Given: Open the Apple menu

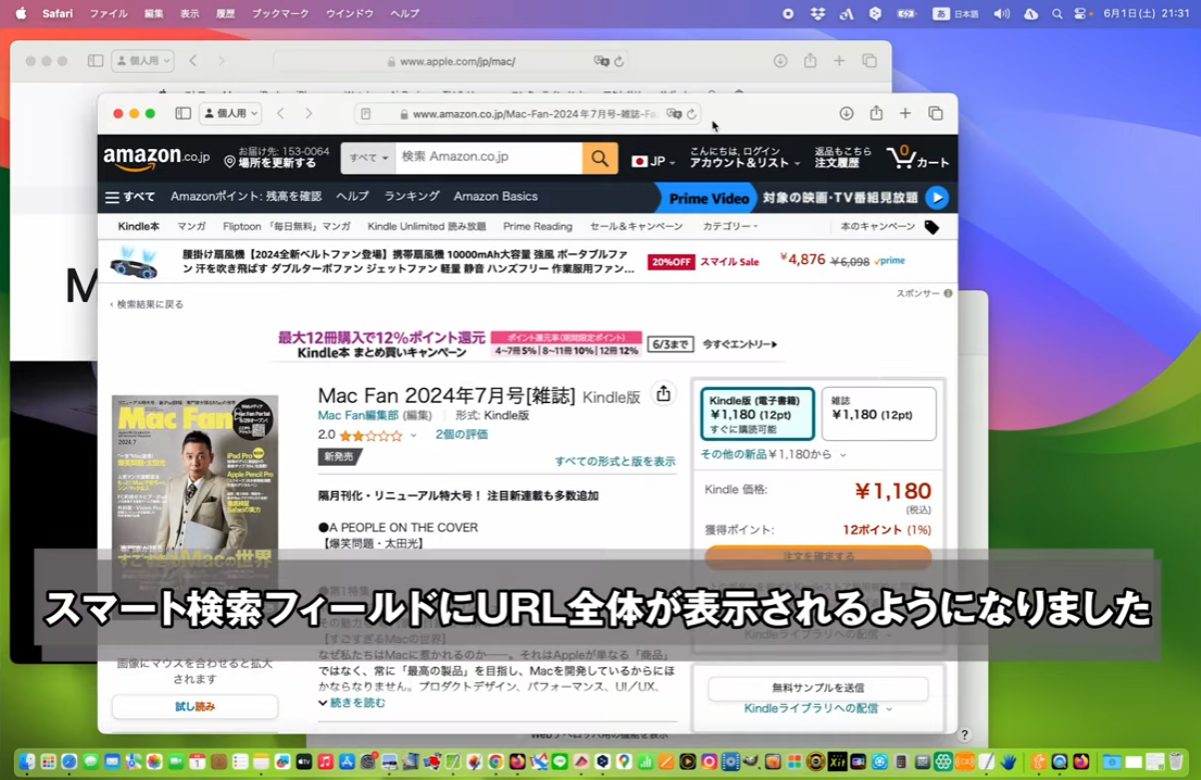Looking at the screenshot, I should click(x=20, y=13).
